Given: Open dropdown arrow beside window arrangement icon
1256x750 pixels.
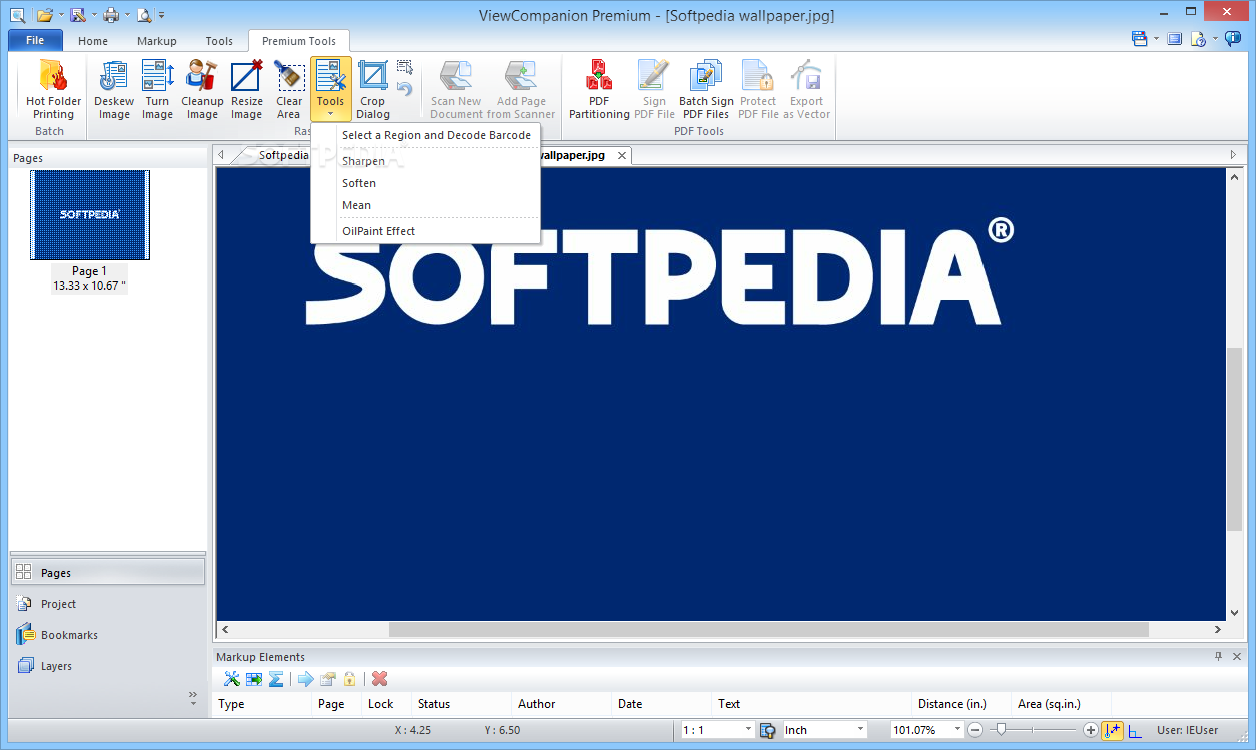Looking at the screenshot, I should (x=1156, y=40).
